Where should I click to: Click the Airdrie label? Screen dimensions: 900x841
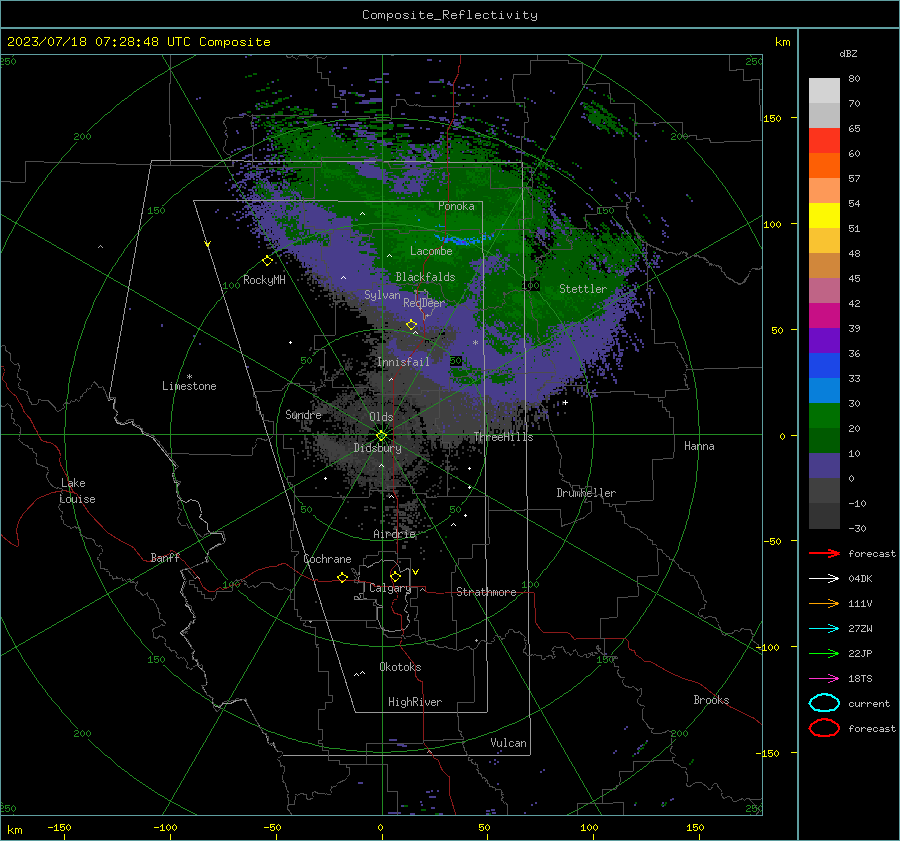(394, 534)
